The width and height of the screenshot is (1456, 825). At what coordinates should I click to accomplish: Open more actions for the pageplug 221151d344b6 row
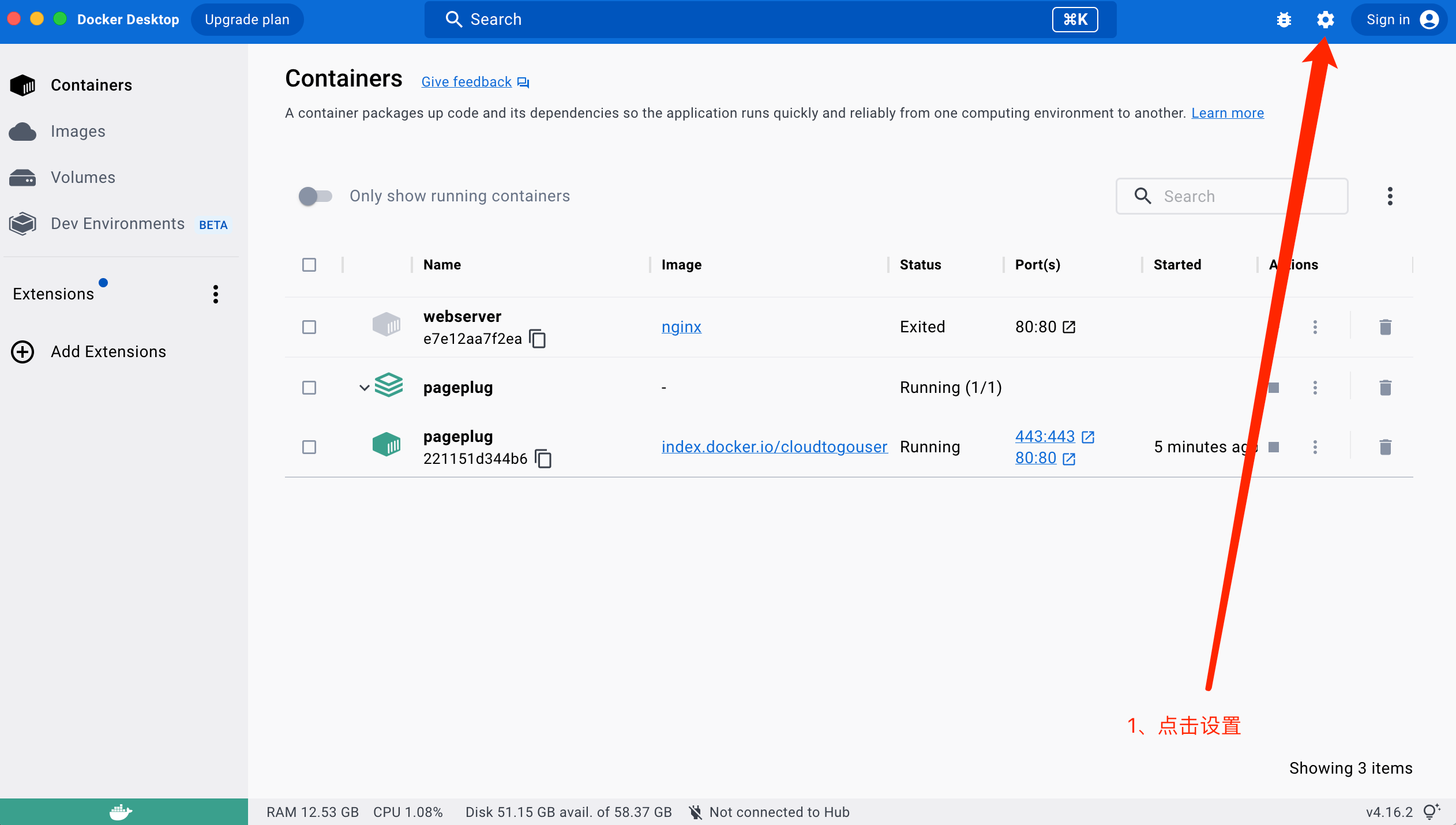tap(1315, 447)
